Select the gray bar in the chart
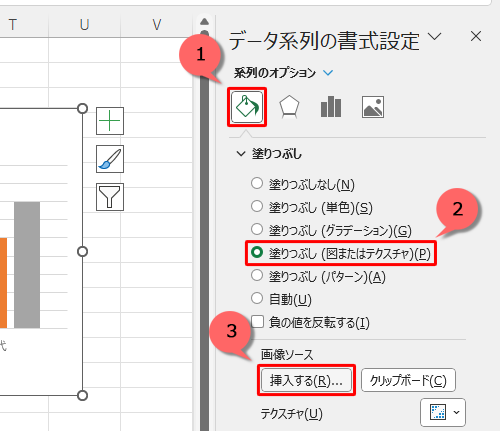500x431 pixels. (x=27, y=265)
